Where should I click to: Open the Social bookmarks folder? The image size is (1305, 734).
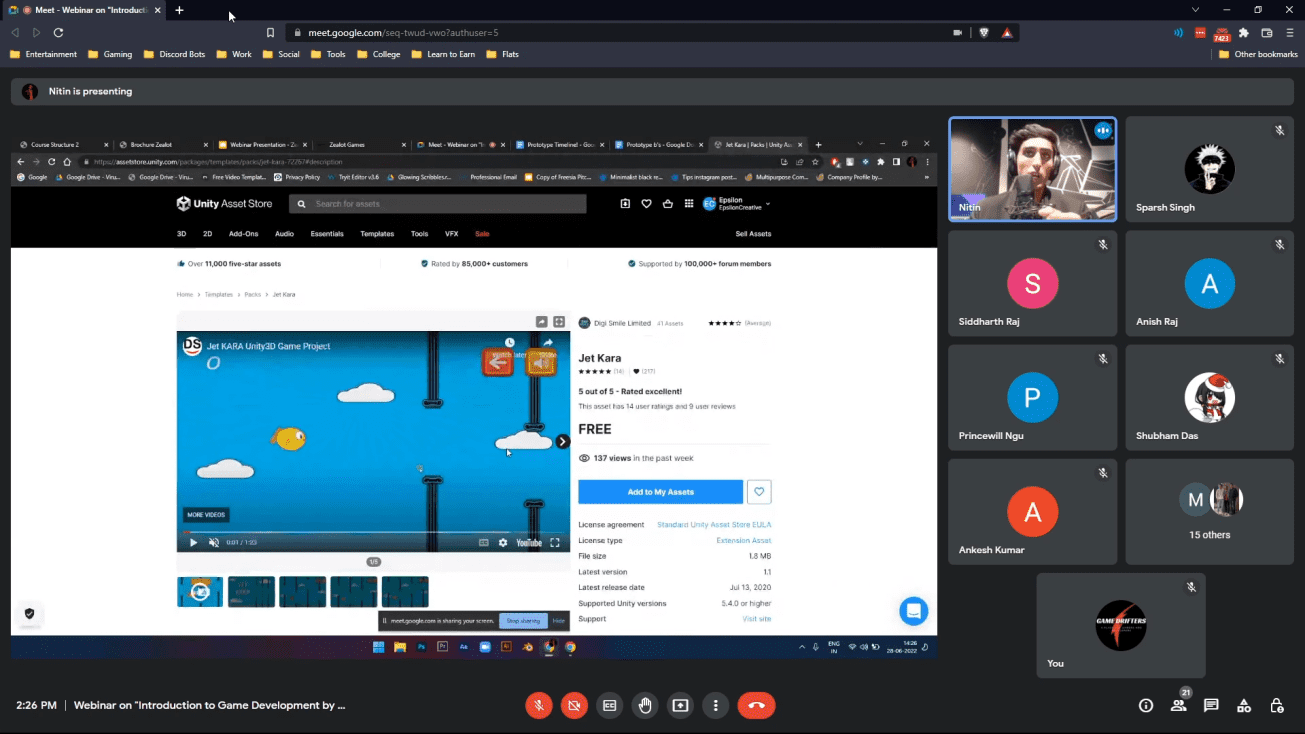(x=282, y=54)
